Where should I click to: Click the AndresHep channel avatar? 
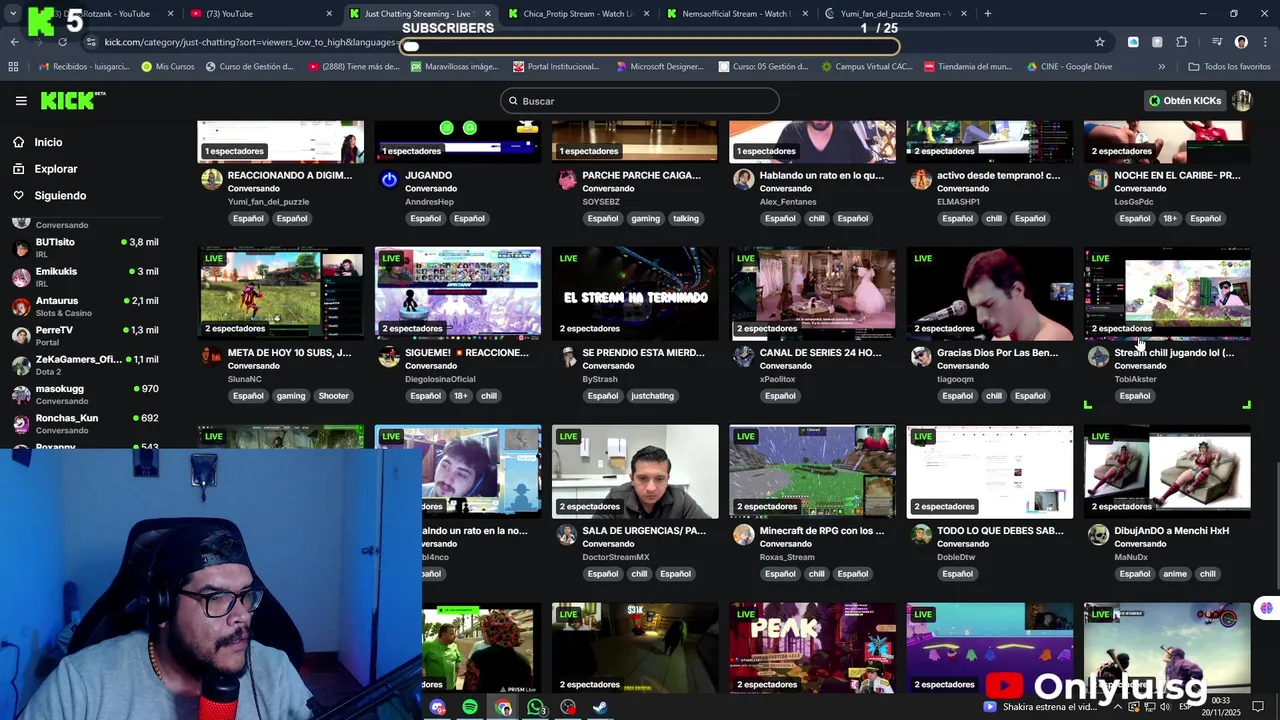click(x=389, y=179)
